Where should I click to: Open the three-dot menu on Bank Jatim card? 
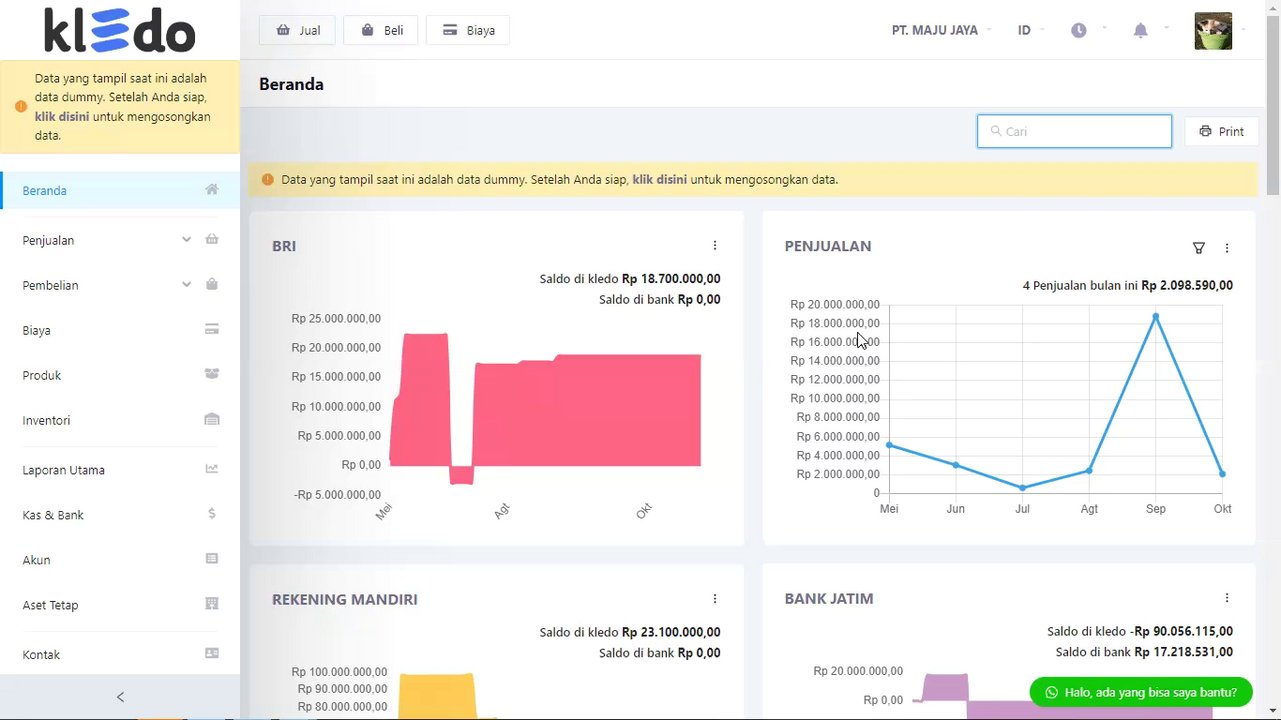click(1227, 598)
